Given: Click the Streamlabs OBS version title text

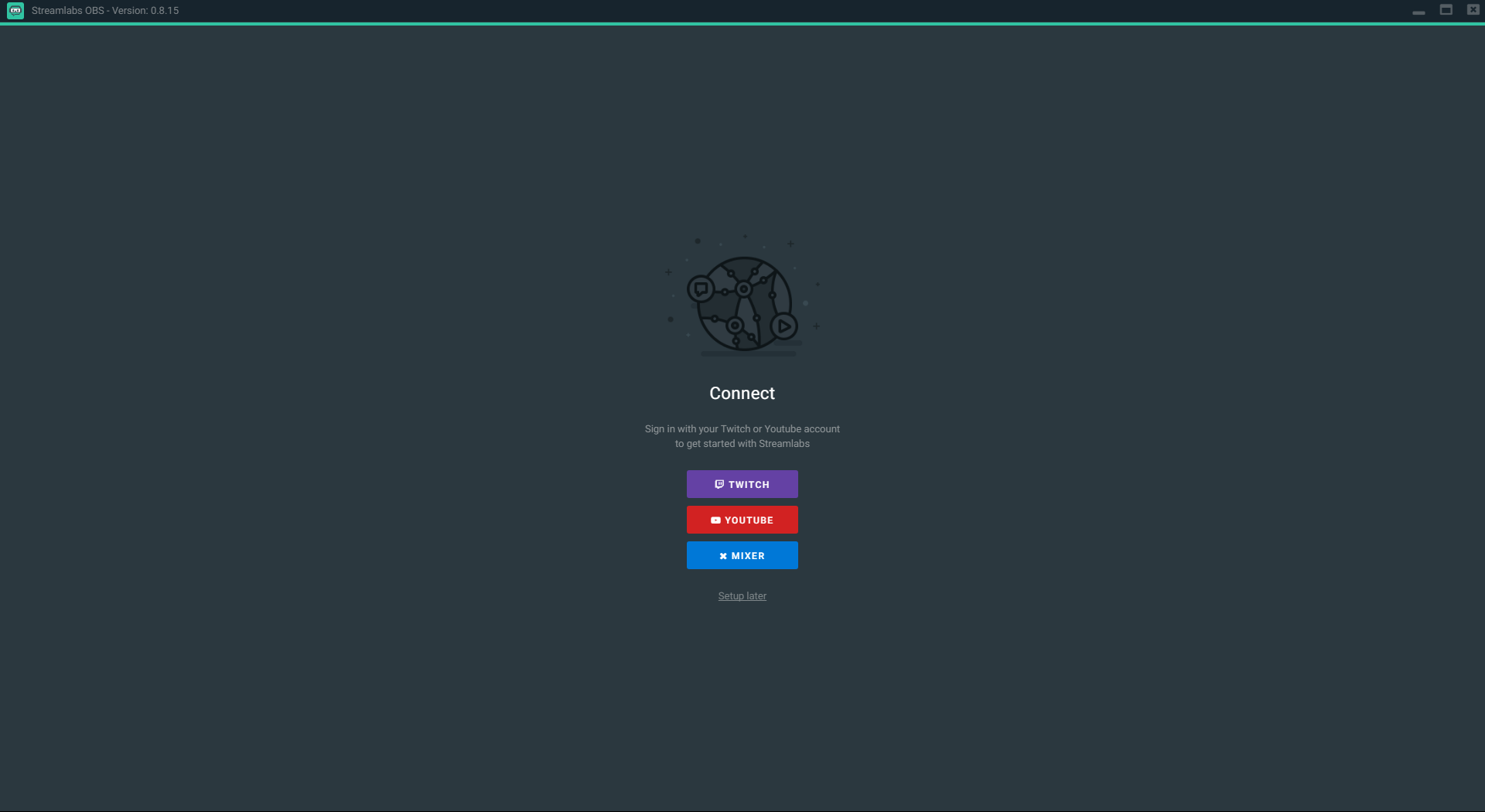Looking at the screenshot, I should click(105, 11).
